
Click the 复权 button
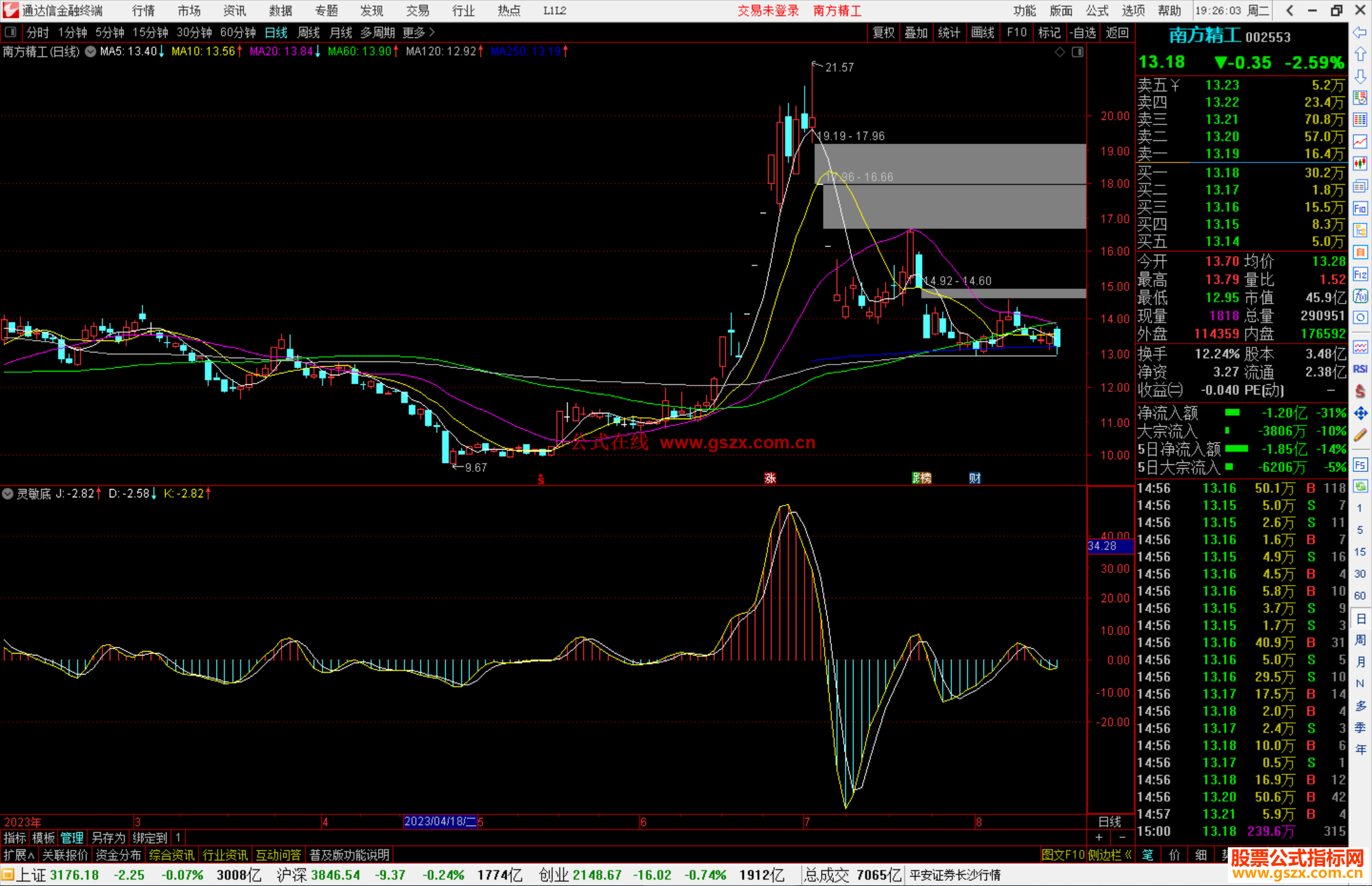coord(883,32)
